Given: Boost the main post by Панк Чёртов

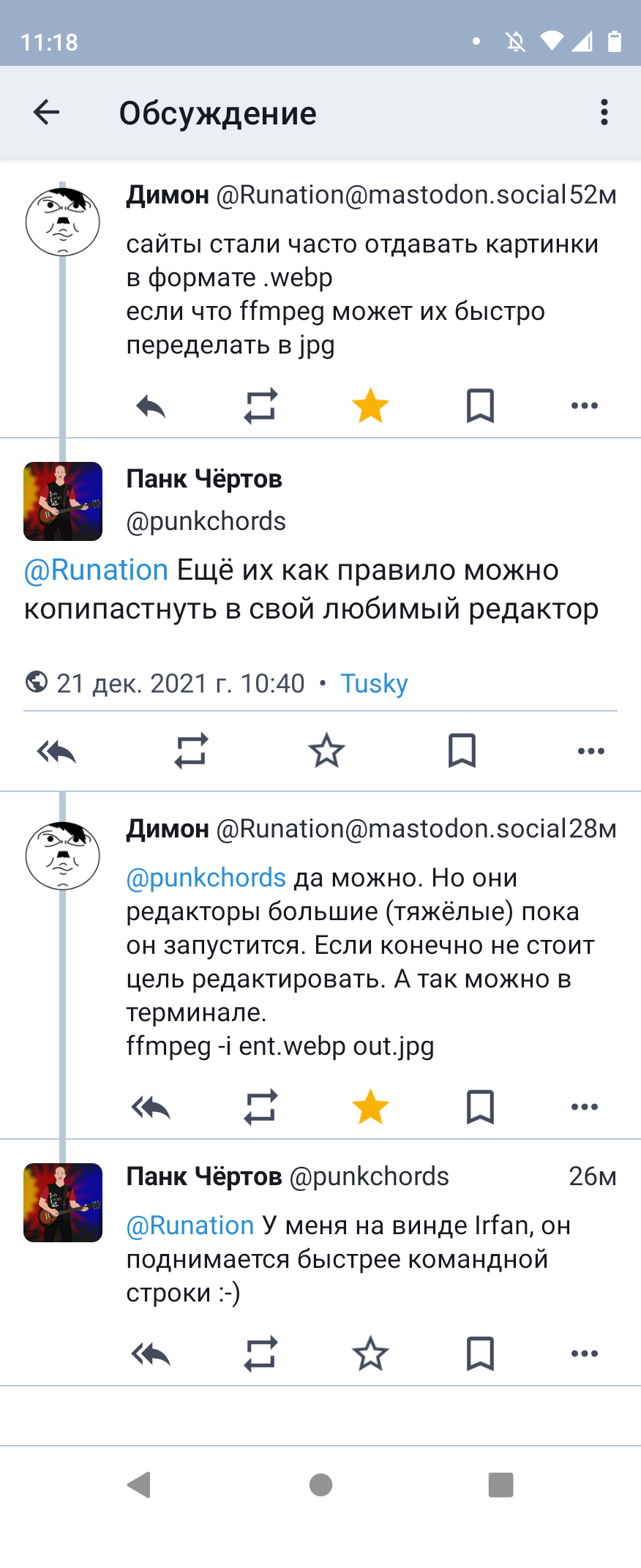Looking at the screenshot, I should click(x=192, y=751).
